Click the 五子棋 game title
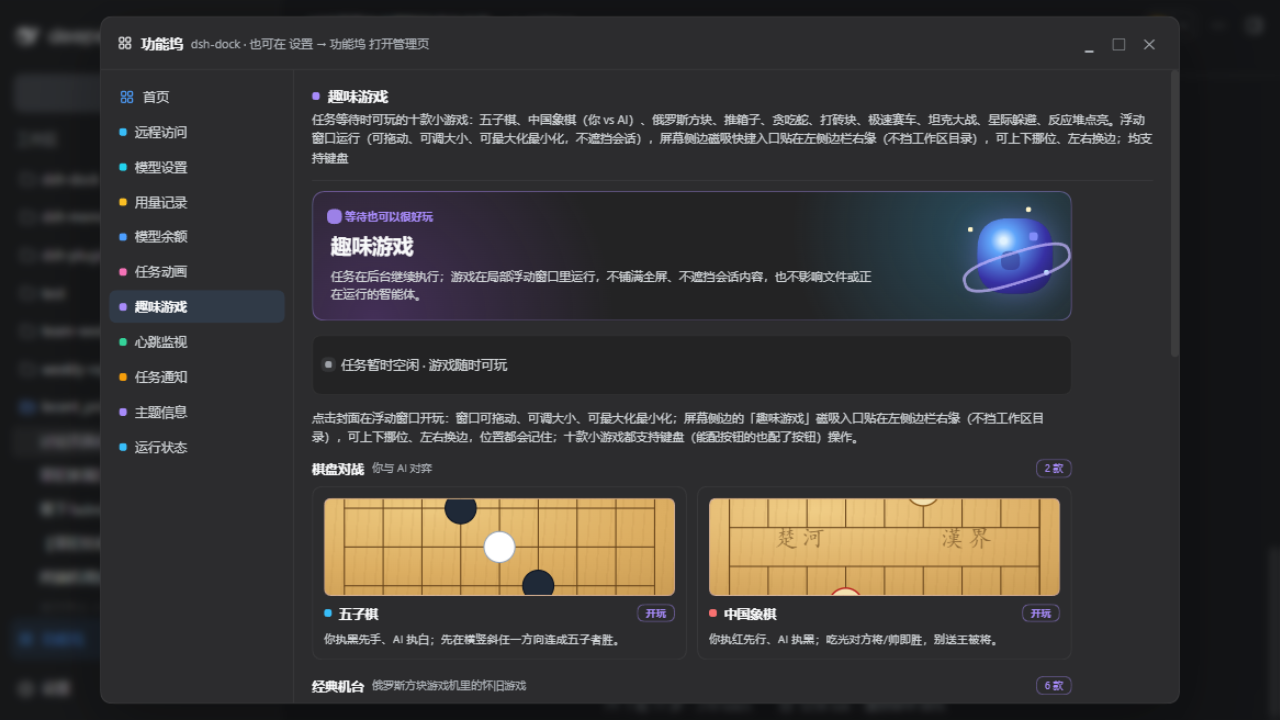Image resolution: width=1280 pixels, height=720 pixels. [358, 614]
